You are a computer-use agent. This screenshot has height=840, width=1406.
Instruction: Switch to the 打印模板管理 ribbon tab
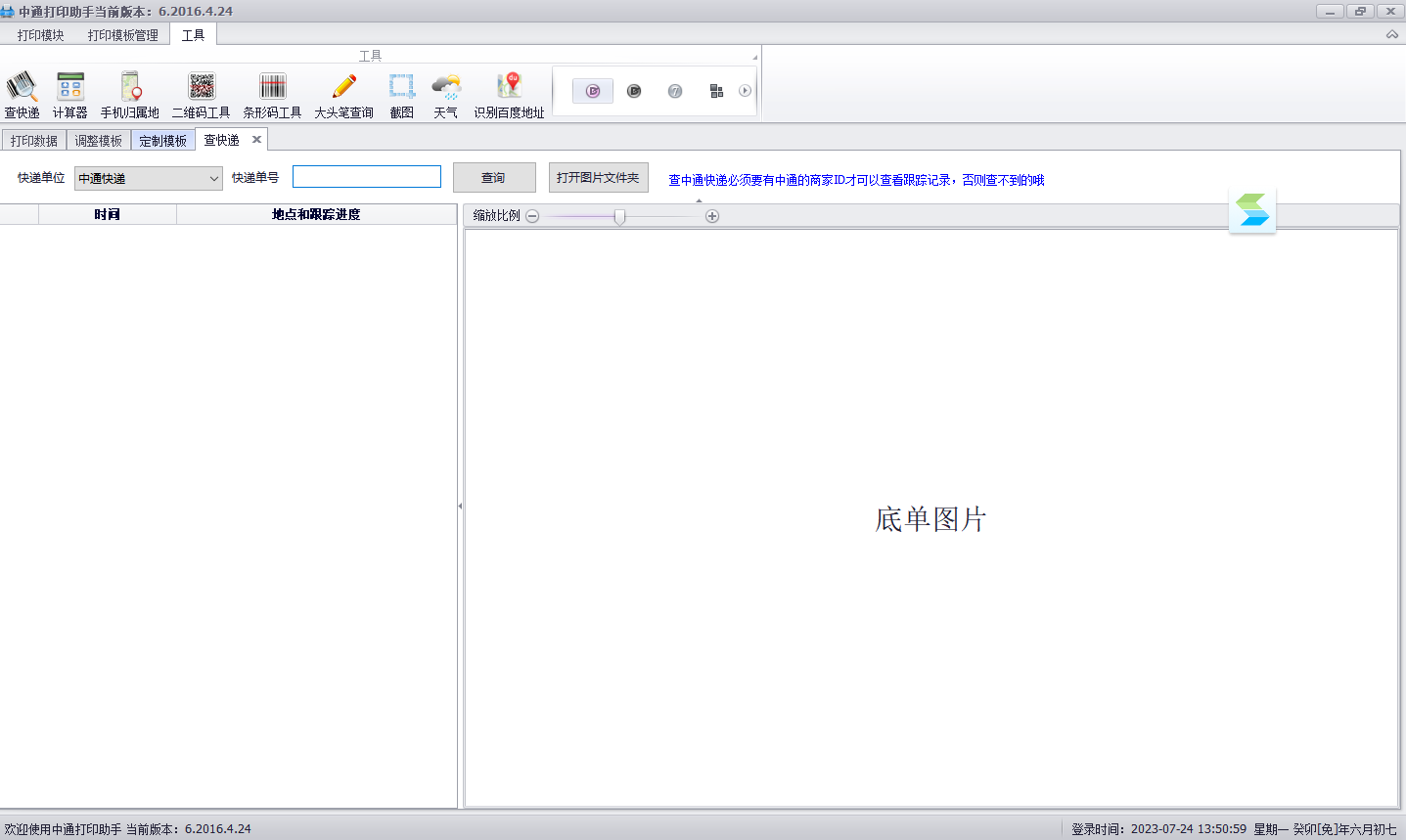click(x=123, y=35)
